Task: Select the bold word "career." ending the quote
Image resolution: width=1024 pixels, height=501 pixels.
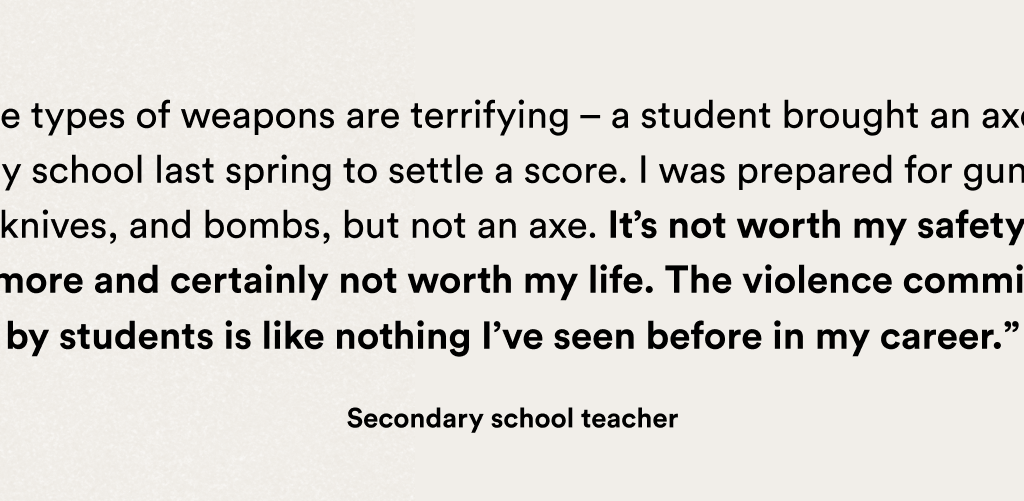Action: (x=942, y=338)
